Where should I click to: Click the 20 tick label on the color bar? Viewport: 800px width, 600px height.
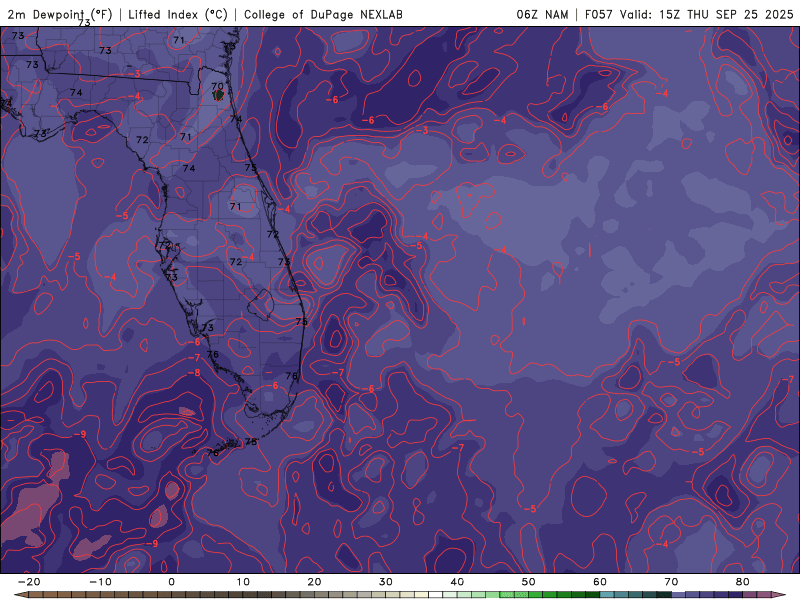point(314,582)
